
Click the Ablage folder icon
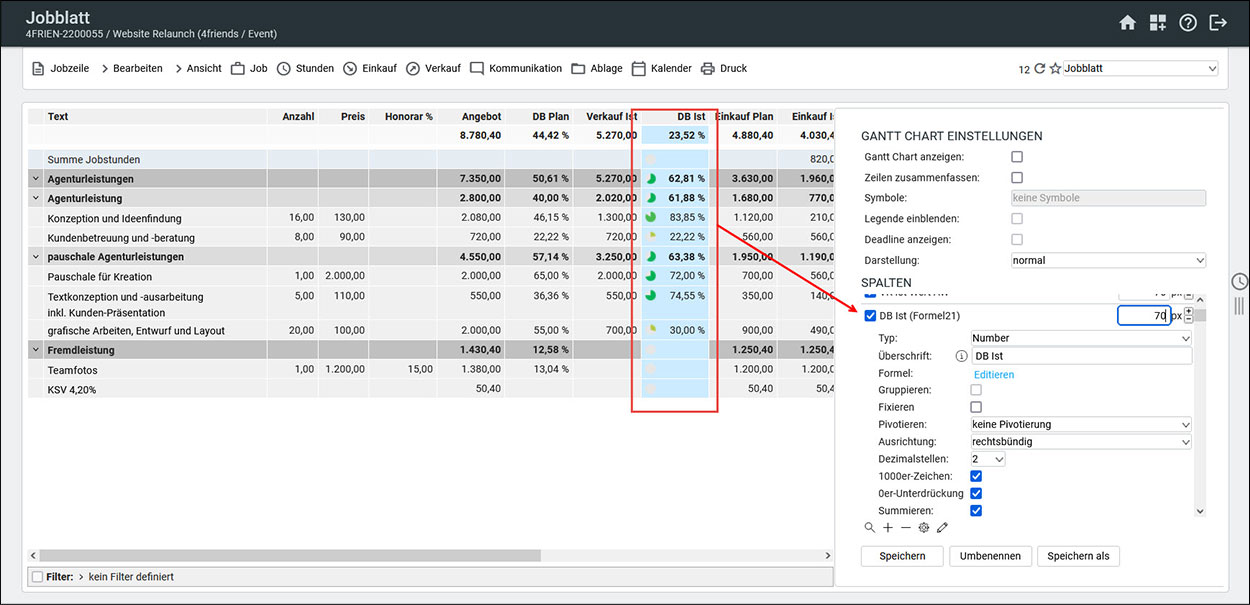click(579, 69)
